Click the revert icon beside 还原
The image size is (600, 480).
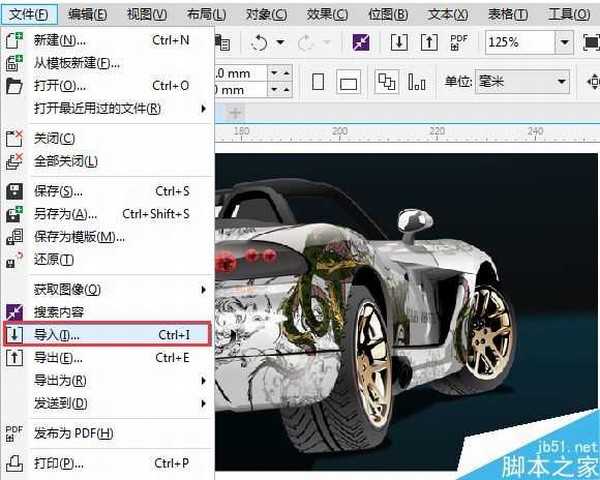[x=14, y=260]
